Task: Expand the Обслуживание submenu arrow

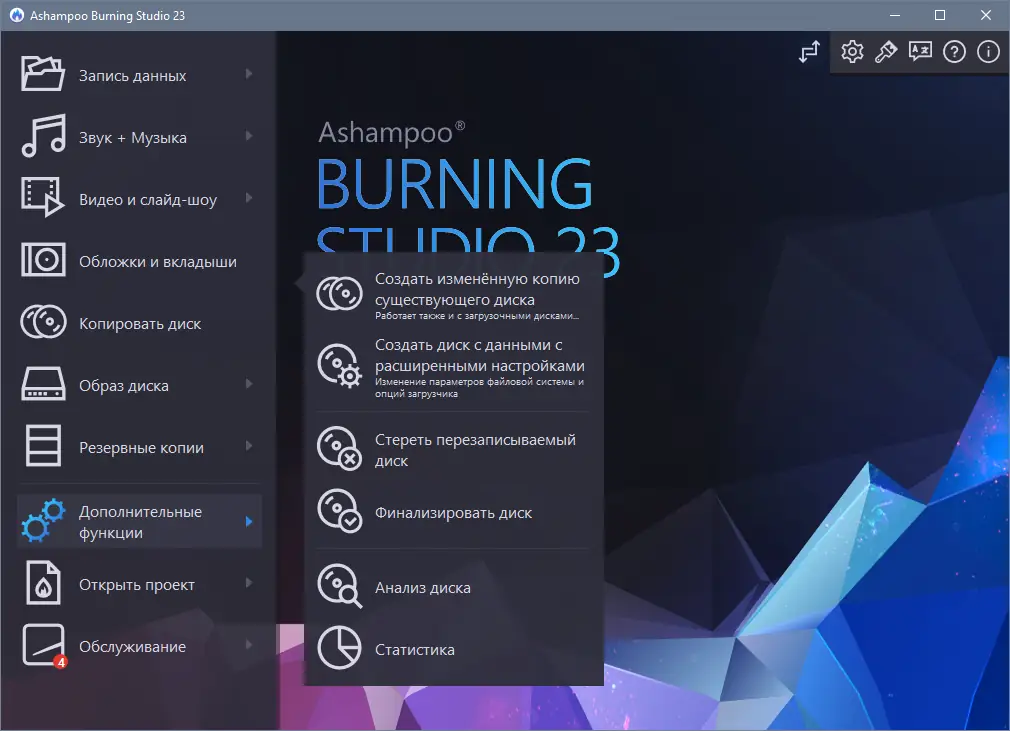Action: click(249, 645)
